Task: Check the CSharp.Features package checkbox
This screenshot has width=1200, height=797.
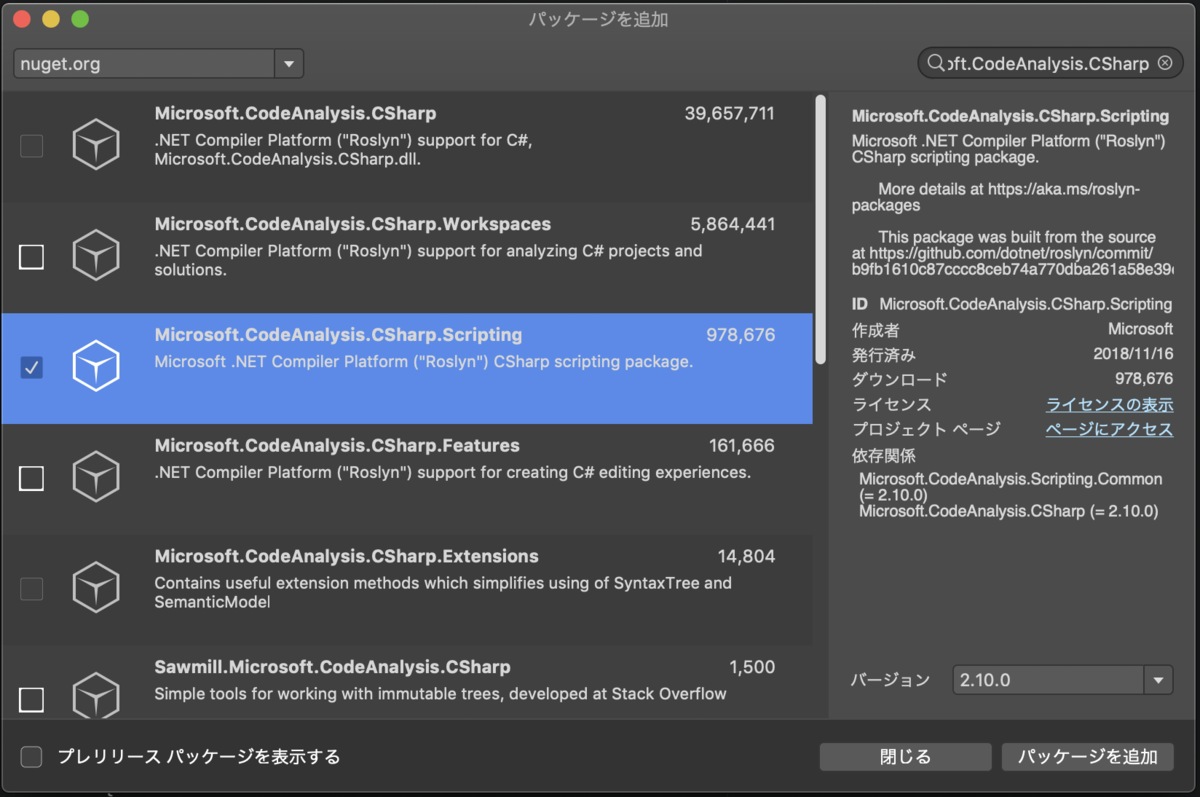Action: pos(32,478)
